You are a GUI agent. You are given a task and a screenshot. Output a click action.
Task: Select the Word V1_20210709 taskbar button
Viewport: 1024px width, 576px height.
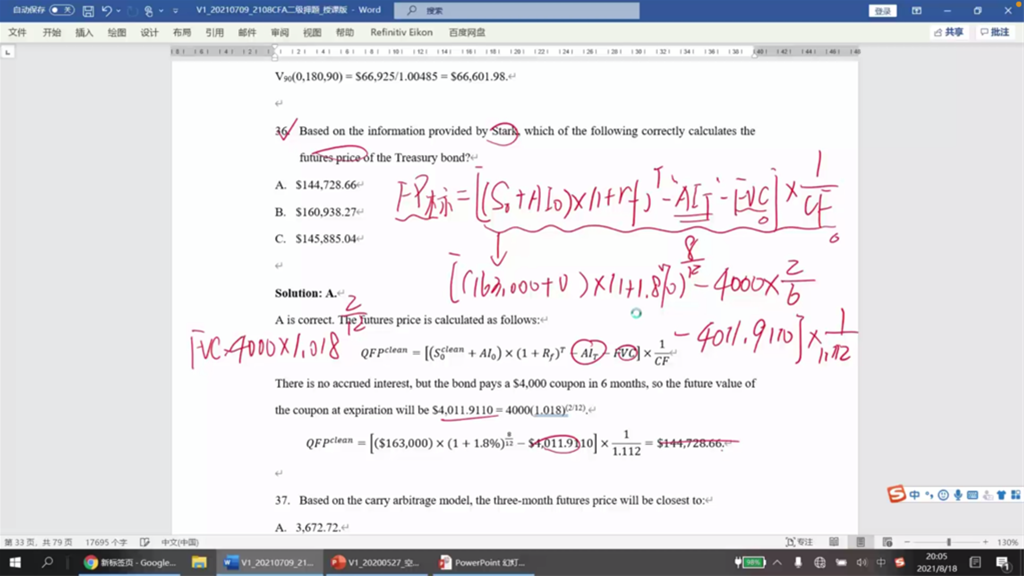(270, 562)
